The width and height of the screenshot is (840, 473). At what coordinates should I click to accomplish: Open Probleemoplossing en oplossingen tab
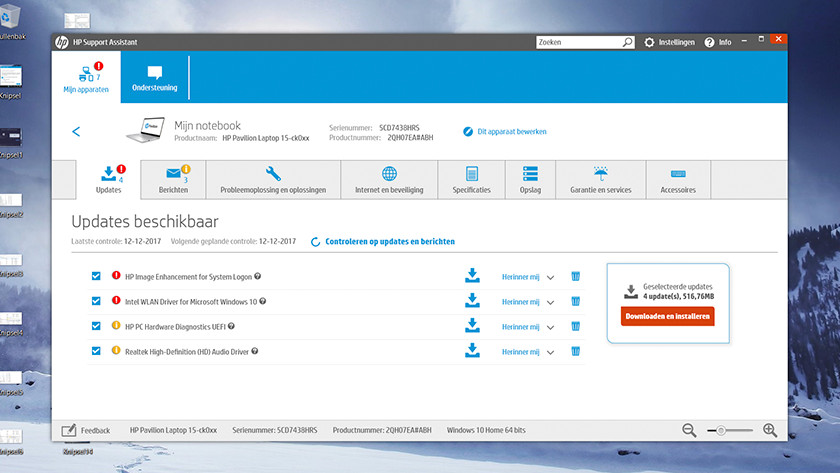[x=273, y=179]
